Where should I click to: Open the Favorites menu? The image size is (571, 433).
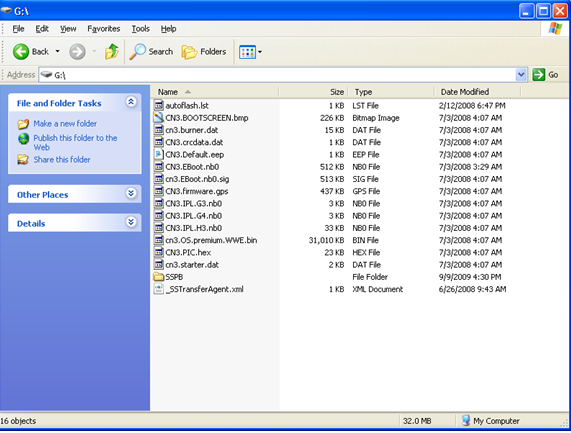pyautogui.click(x=103, y=29)
